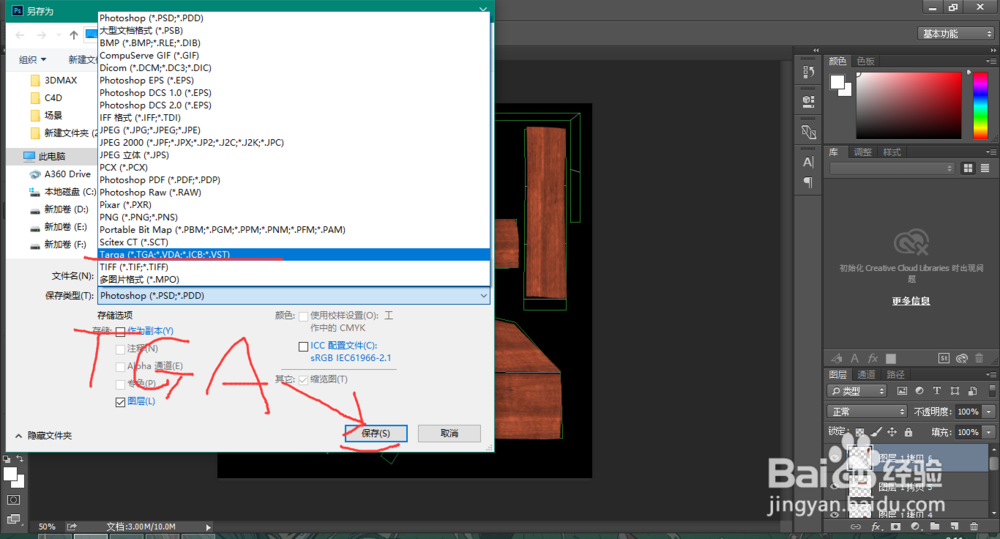The height and width of the screenshot is (539, 1000).
Task: Filter layers by shape layers
Action: click(x=955, y=391)
